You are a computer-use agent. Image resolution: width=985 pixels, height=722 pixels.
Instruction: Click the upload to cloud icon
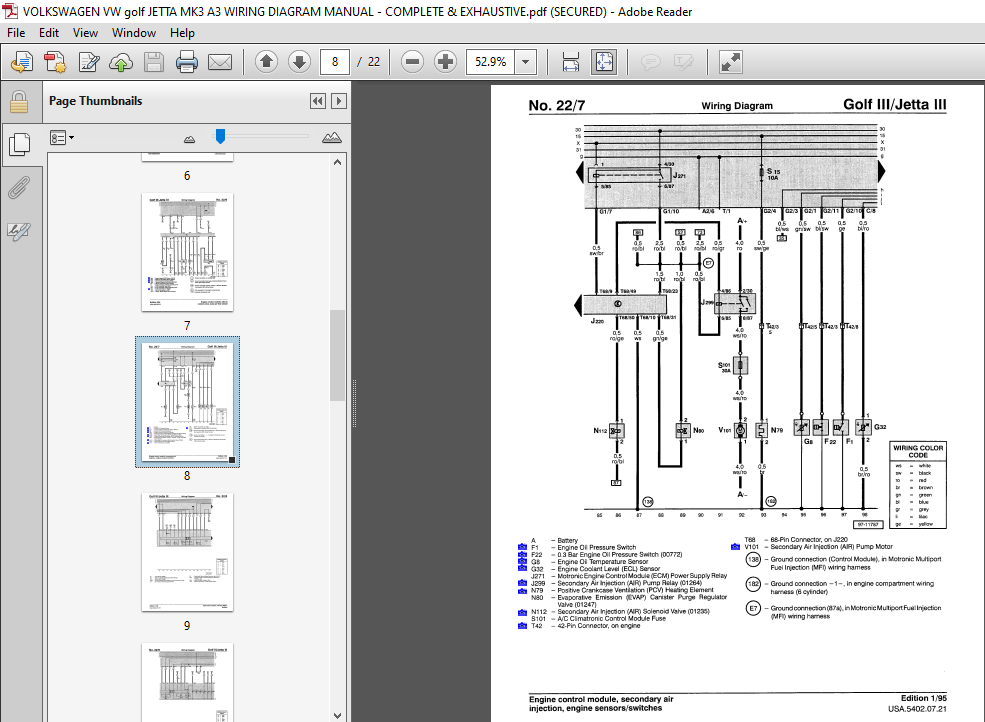121,62
